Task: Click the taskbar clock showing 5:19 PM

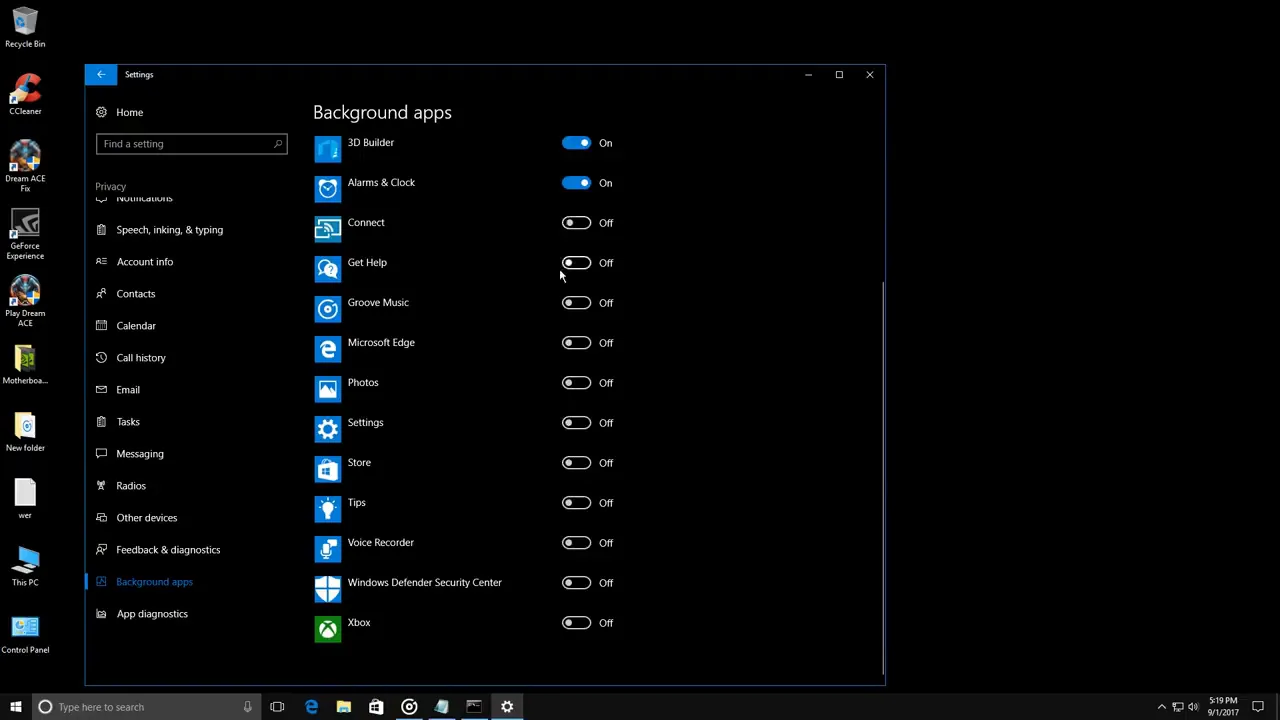Action: tap(1222, 707)
